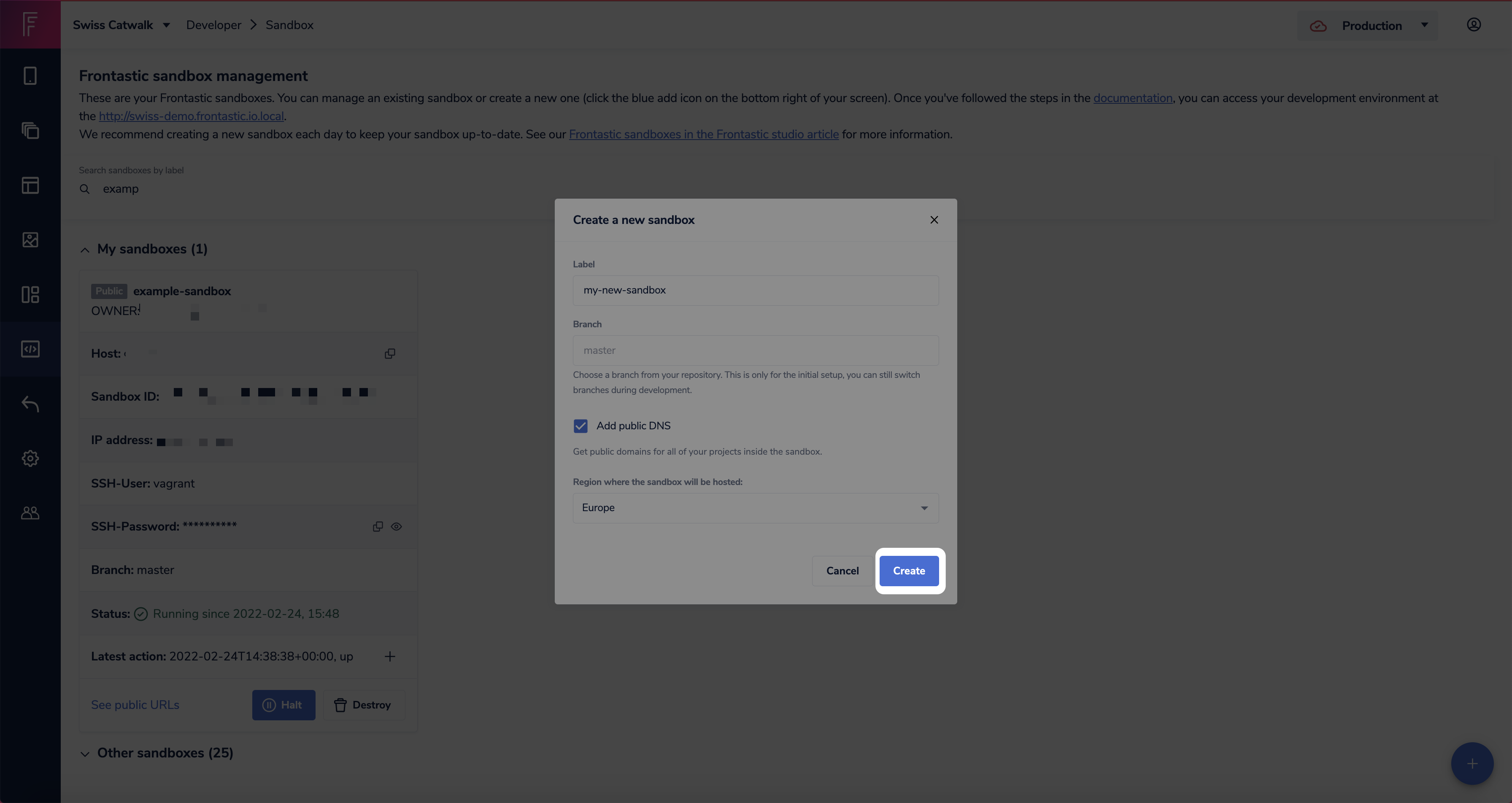The height and width of the screenshot is (803, 1512).
Task: Copy the SSH-Password to clipboard
Action: point(378,526)
